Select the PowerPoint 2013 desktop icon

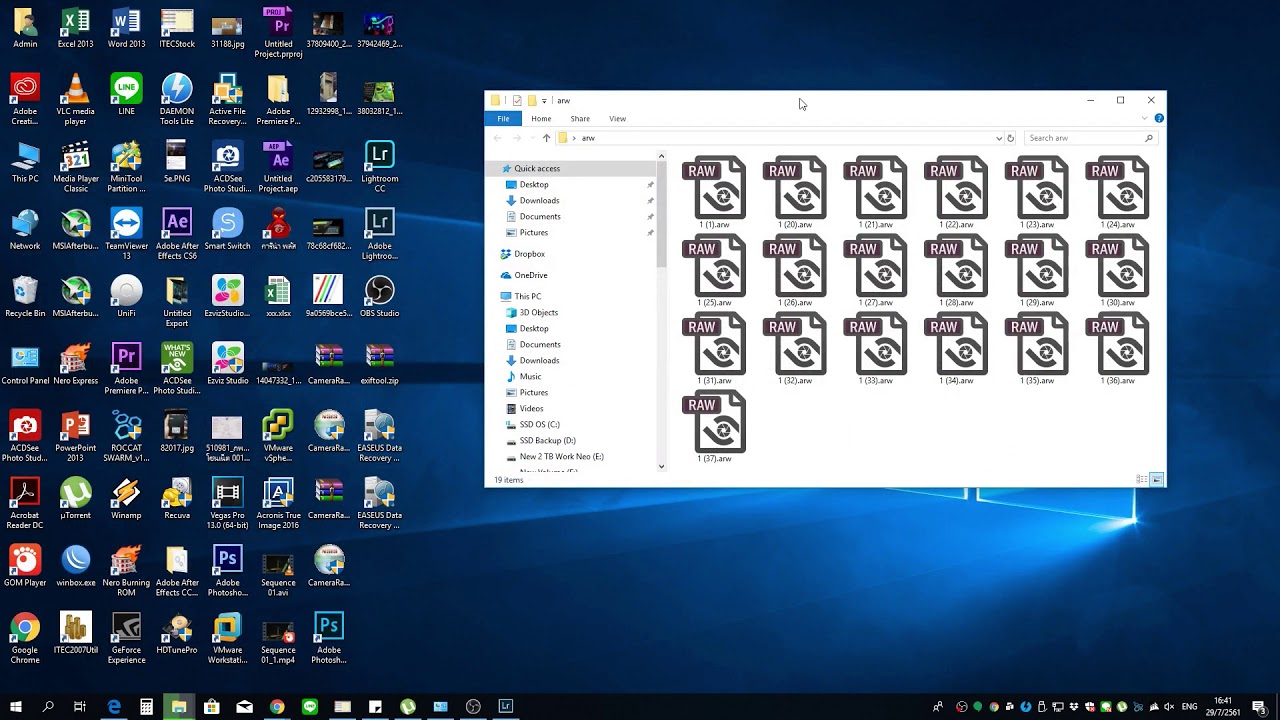[75, 437]
